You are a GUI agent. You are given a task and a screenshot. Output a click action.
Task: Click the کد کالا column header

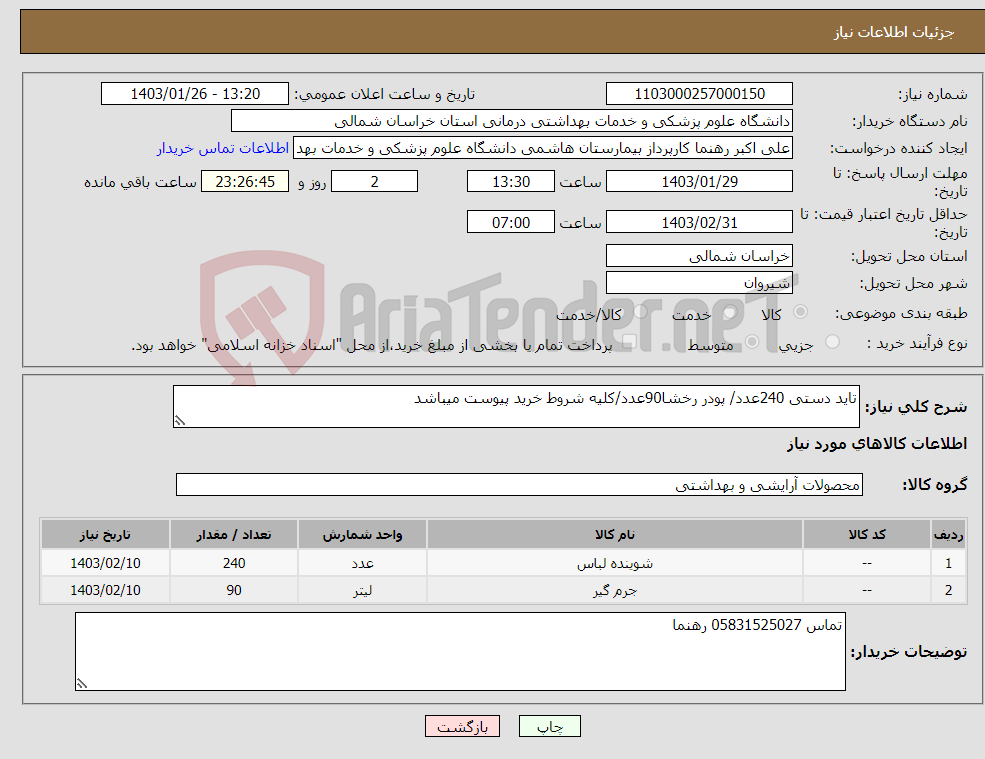click(x=867, y=535)
